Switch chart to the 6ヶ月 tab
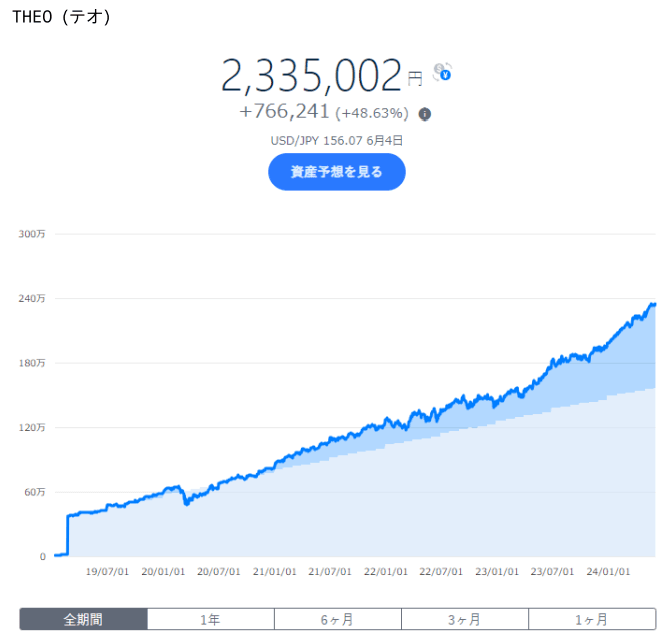 (x=337, y=619)
